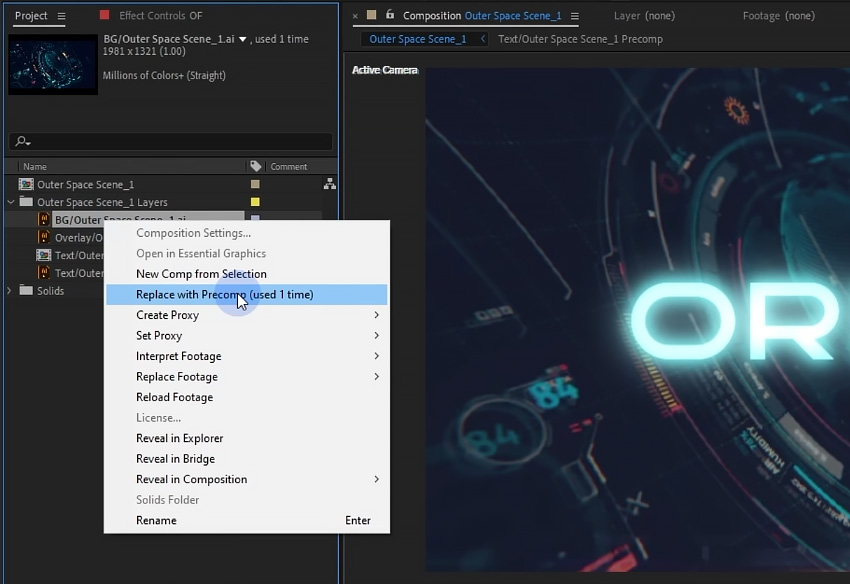Image resolution: width=850 pixels, height=584 pixels.
Task: Click the Active Camera view label
Action: pos(385,70)
